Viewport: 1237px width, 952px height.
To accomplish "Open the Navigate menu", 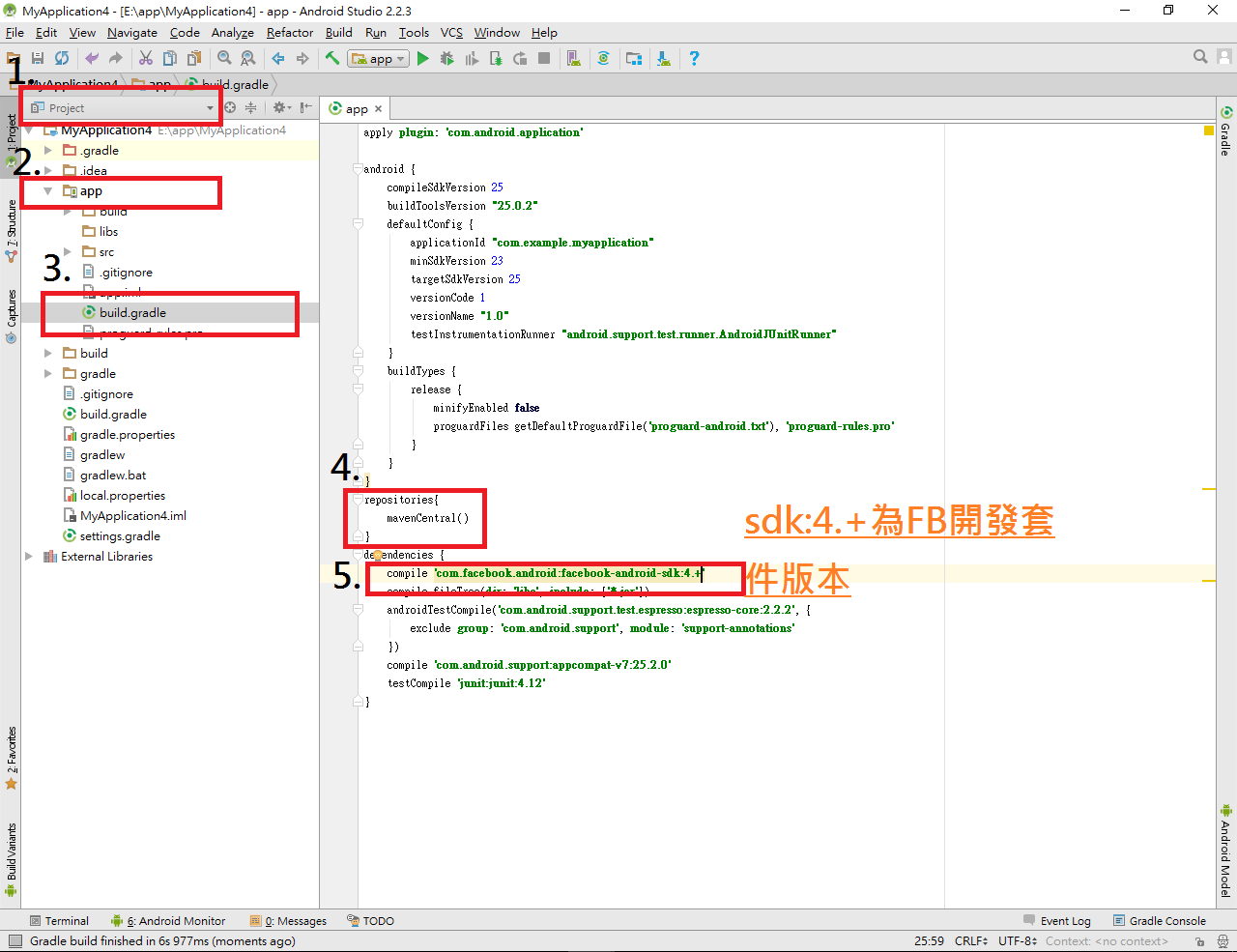I will coord(132,32).
